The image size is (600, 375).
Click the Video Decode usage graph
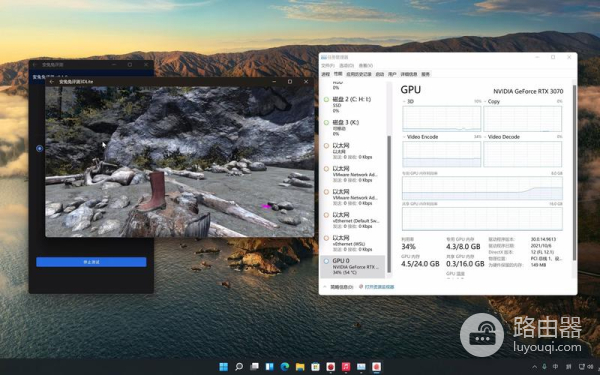point(523,154)
